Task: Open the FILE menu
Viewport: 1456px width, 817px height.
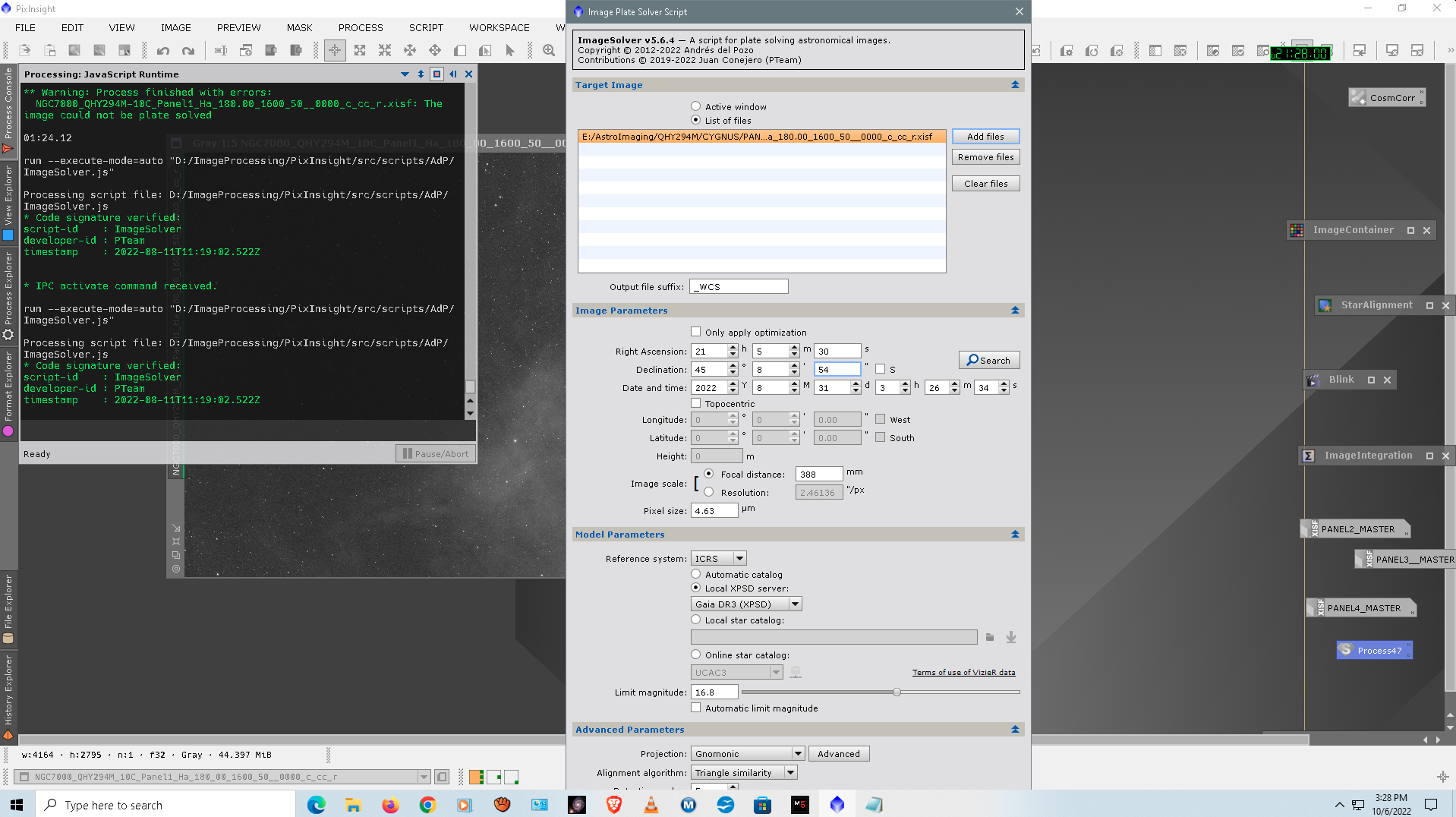Action: [x=25, y=27]
